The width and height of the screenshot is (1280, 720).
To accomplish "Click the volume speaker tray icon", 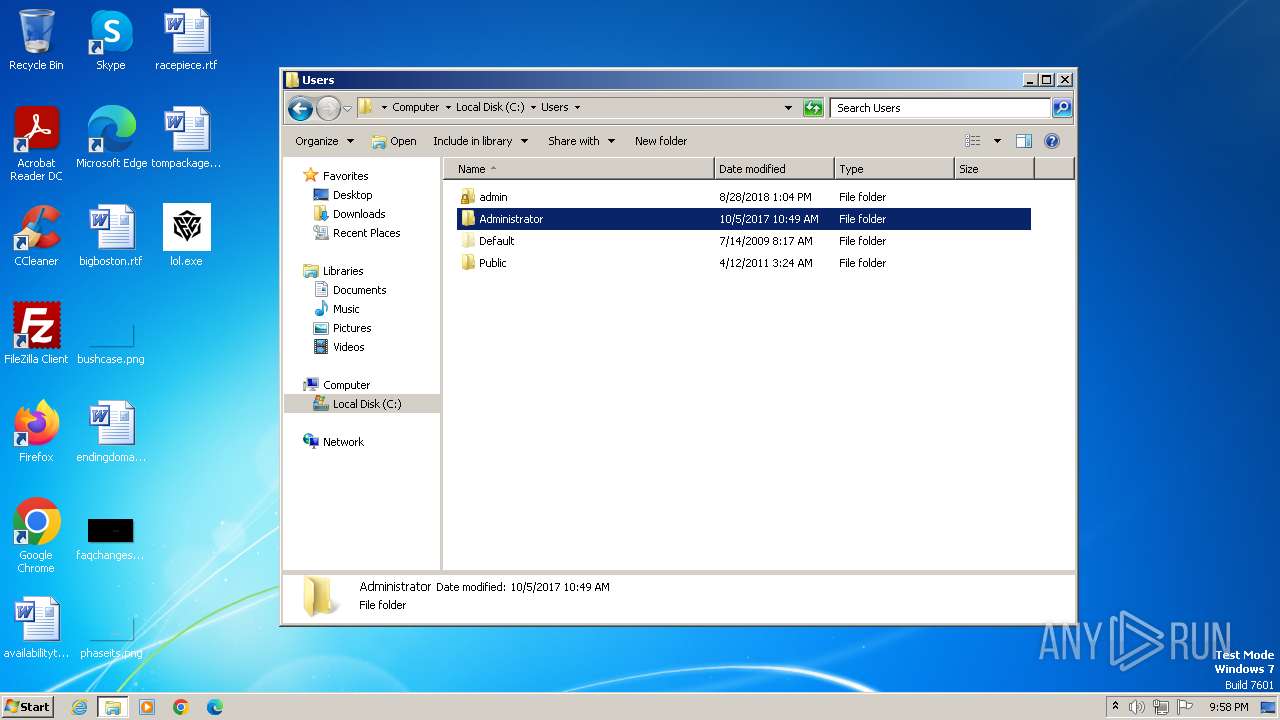I will coord(1137,707).
